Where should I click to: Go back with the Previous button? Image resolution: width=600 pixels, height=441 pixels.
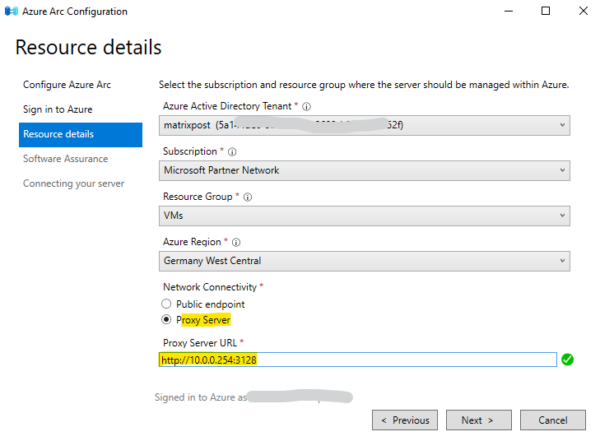(x=404, y=420)
